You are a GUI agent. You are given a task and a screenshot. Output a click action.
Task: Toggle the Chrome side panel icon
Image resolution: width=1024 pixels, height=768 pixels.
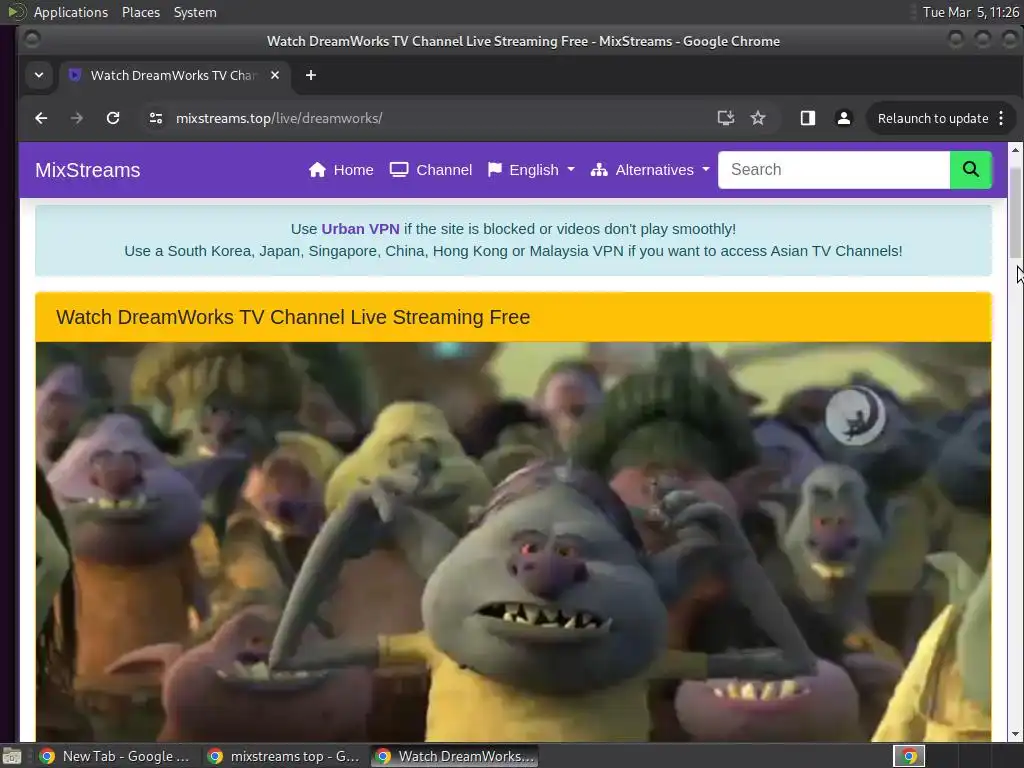coord(808,118)
